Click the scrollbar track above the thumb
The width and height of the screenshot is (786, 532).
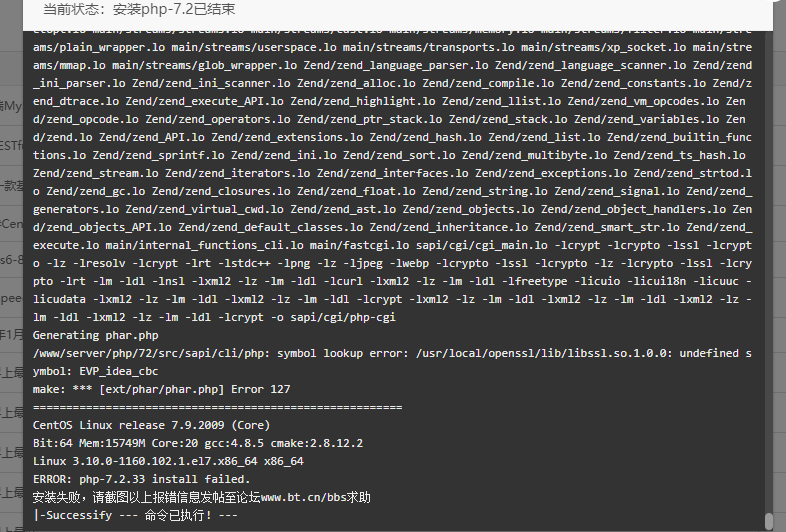(x=768, y=271)
